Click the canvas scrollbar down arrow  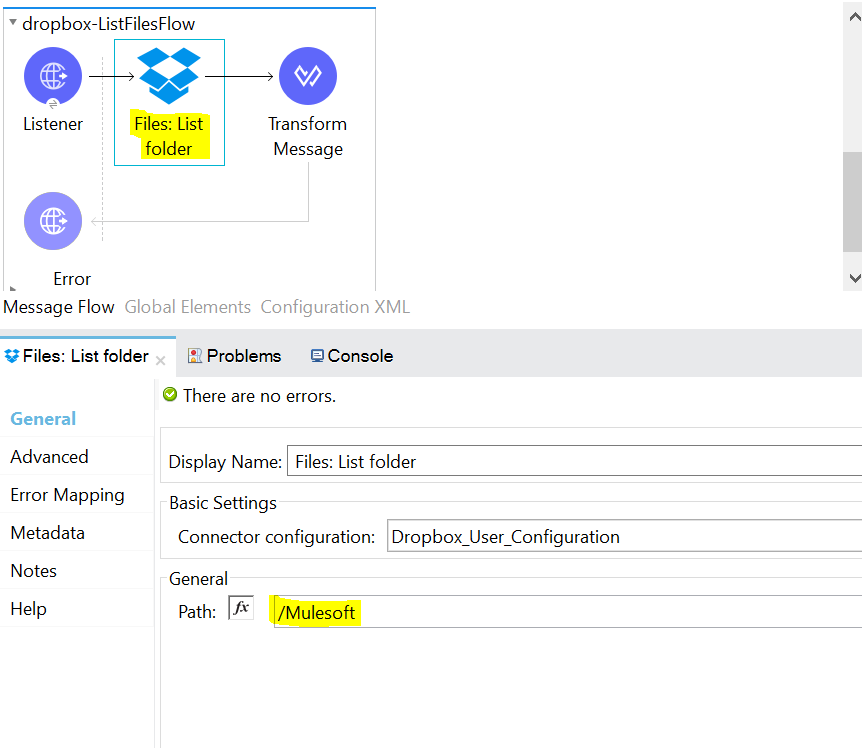point(854,278)
